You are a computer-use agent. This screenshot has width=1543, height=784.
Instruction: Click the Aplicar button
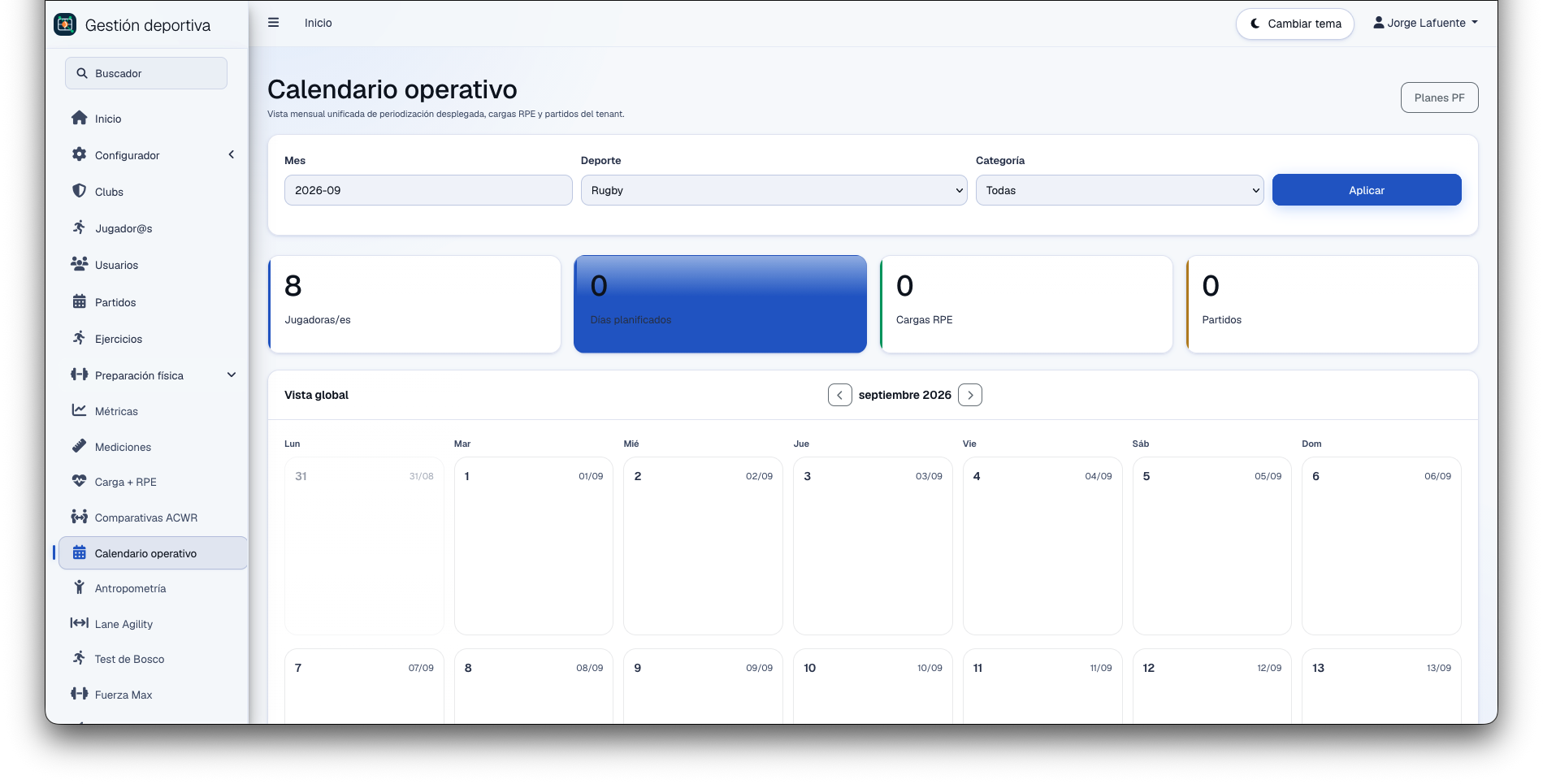point(1367,190)
